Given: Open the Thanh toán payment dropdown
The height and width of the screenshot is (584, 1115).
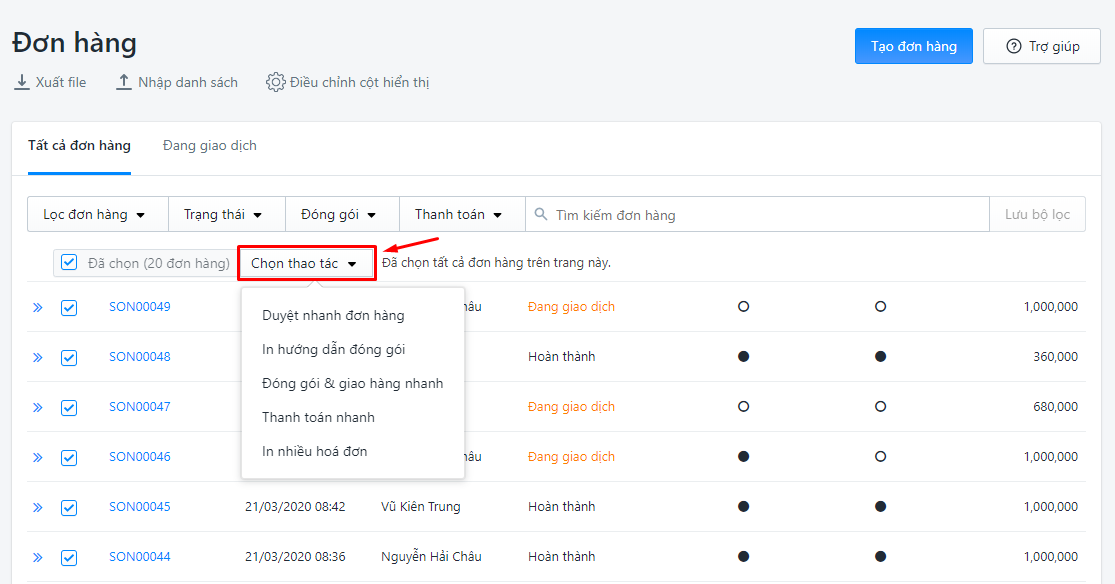Looking at the screenshot, I should point(462,214).
